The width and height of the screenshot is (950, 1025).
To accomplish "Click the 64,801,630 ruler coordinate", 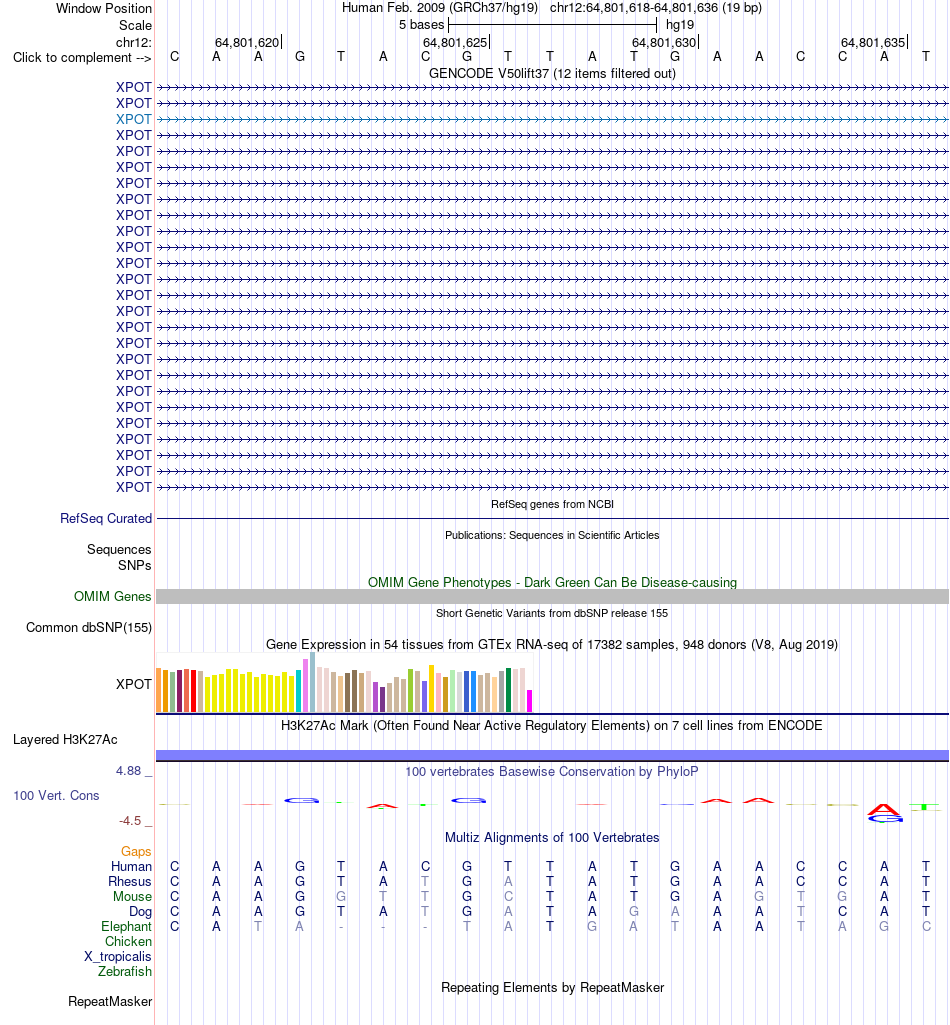I will coord(664,42).
